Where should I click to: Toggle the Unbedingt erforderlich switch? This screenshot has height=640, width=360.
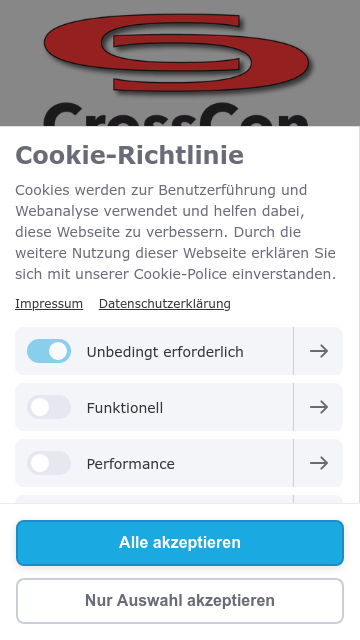pyautogui.click(x=49, y=351)
